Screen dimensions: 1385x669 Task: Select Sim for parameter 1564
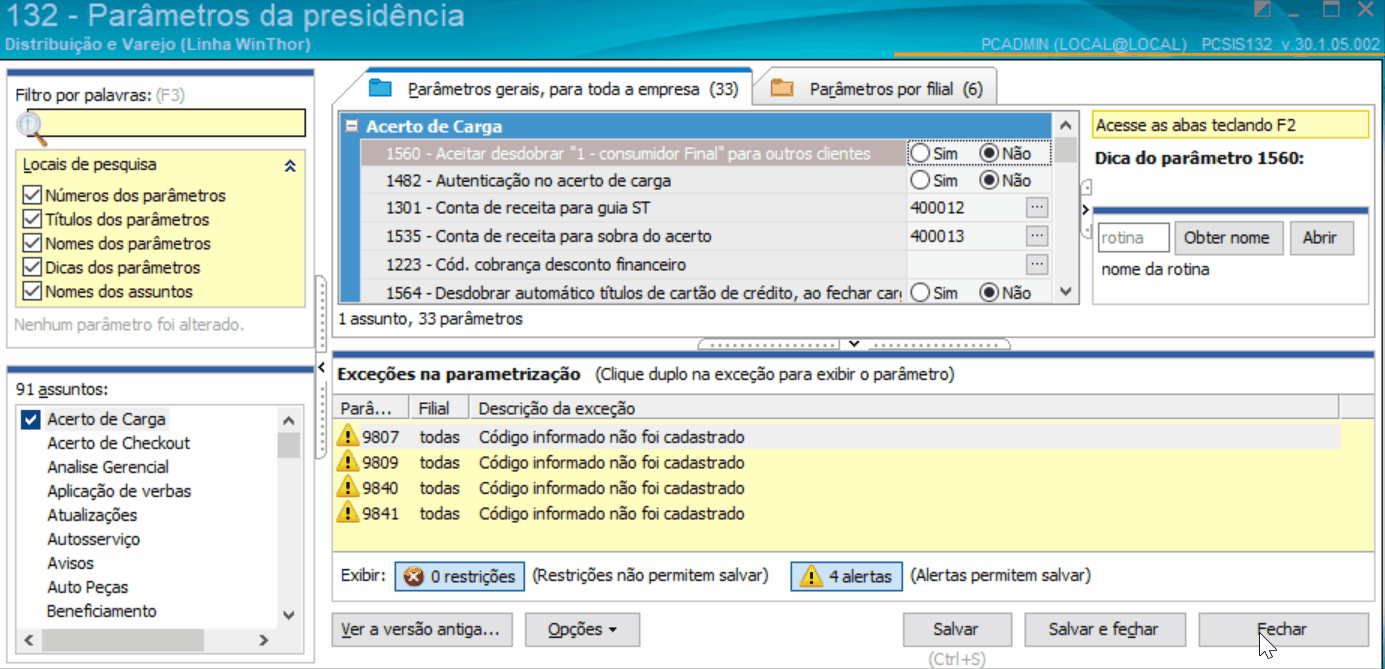click(920, 293)
